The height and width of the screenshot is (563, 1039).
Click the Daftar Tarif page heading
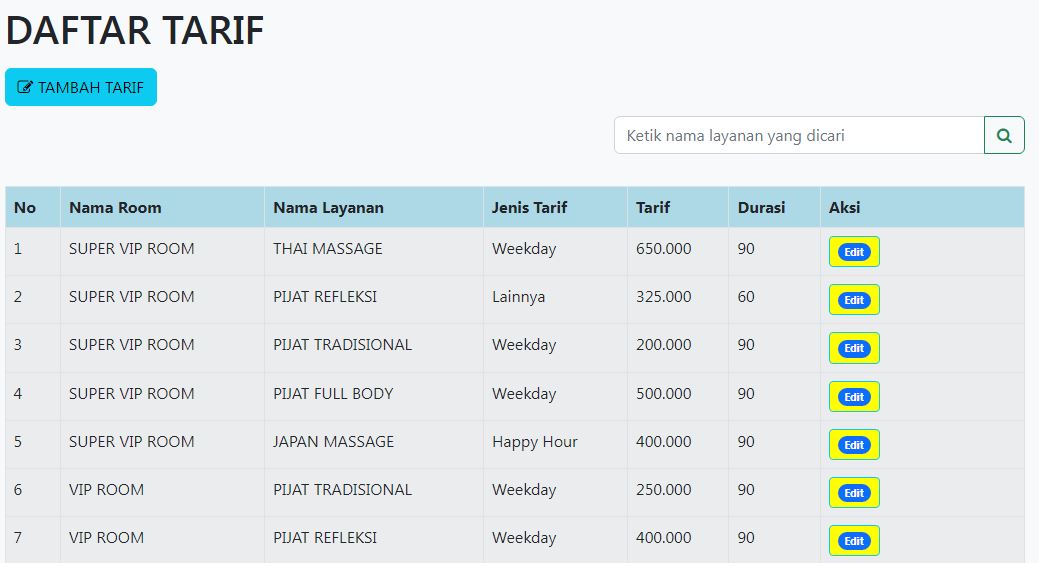pyautogui.click(x=135, y=30)
